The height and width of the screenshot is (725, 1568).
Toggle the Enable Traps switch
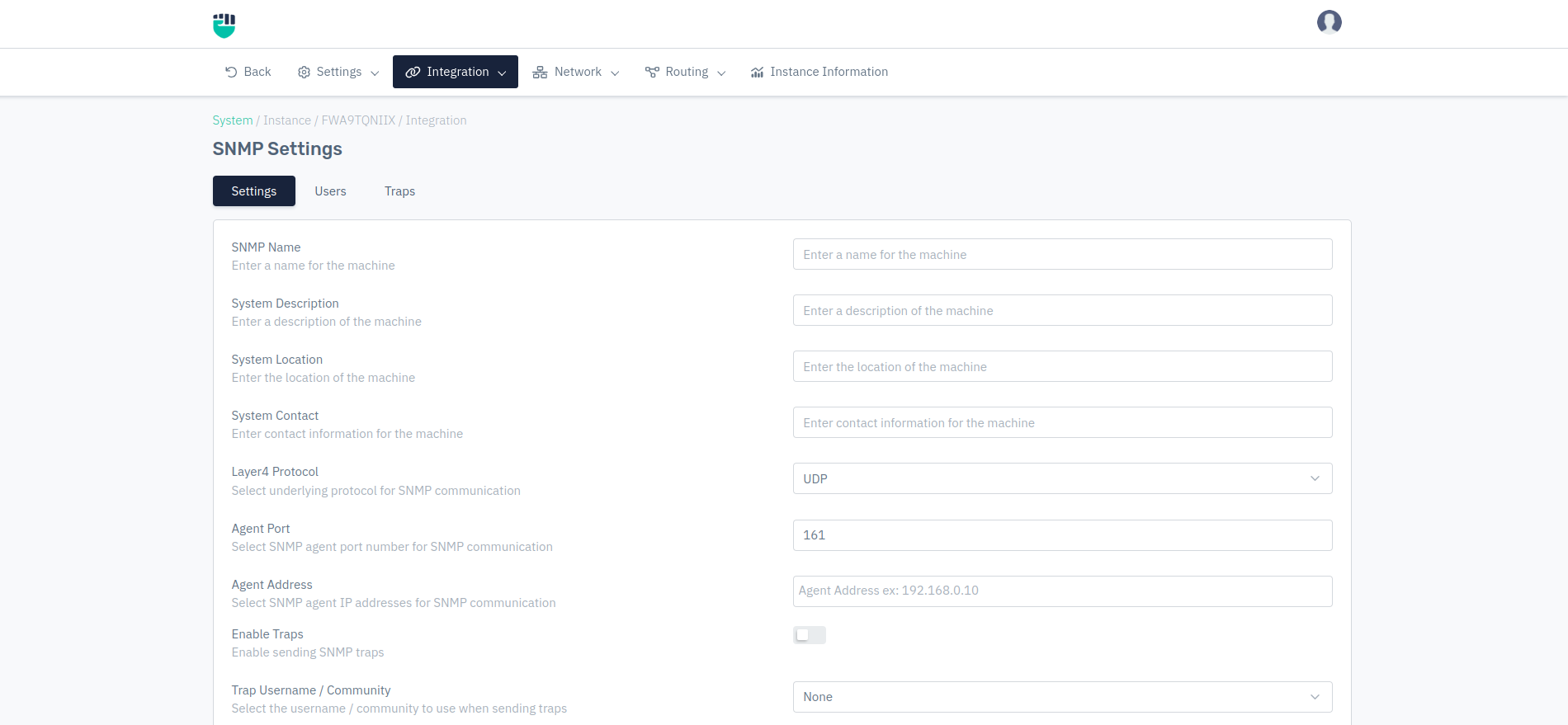(809, 635)
